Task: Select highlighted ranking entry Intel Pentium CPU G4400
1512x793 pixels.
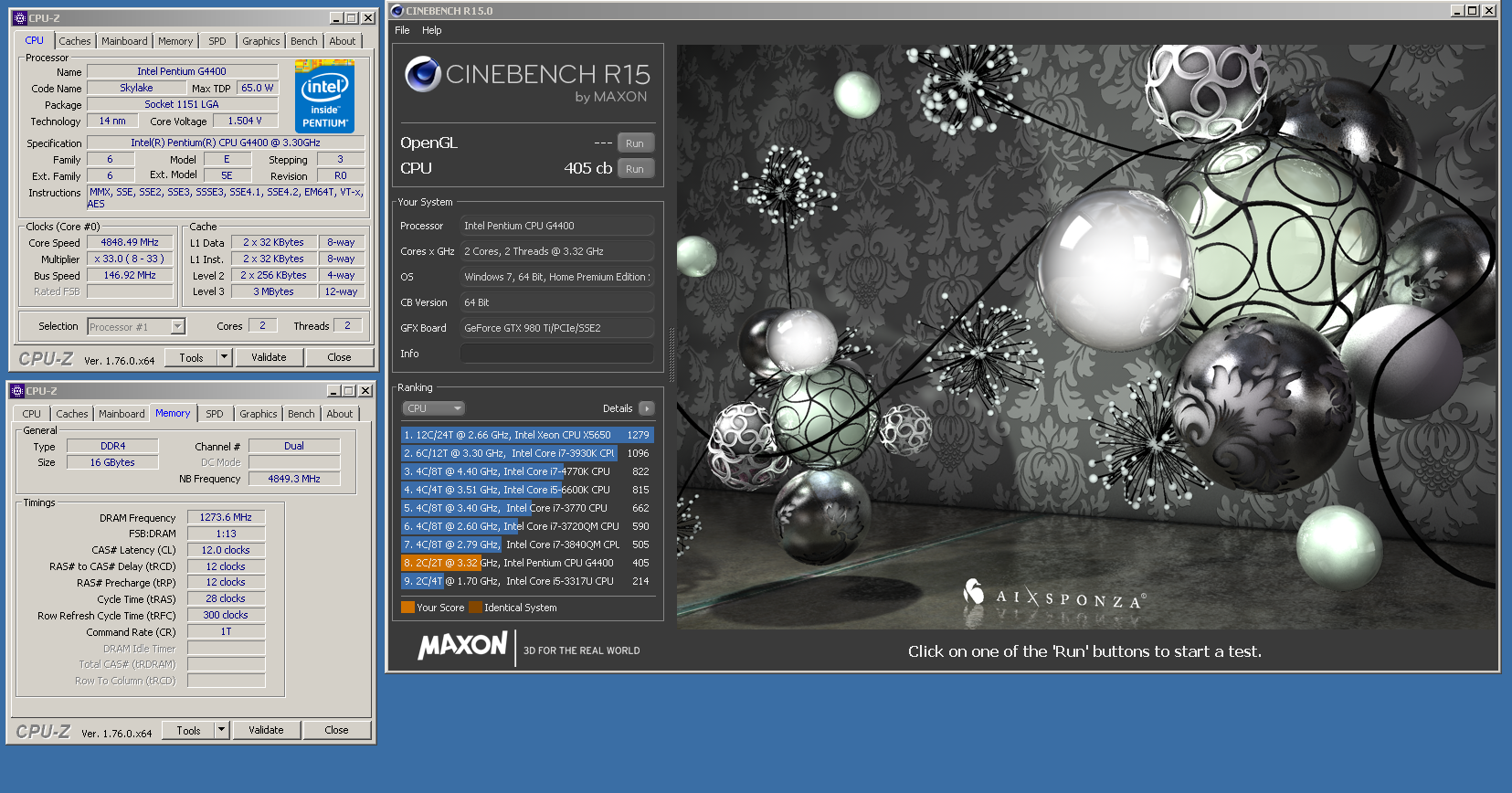Action: tap(527, 563)
